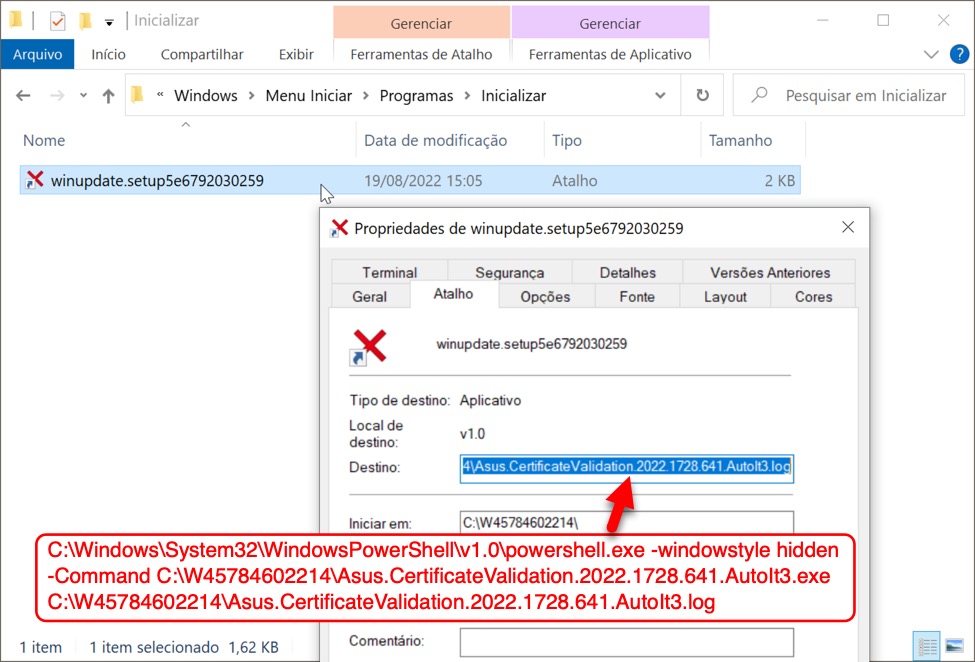Select the Geral tab
Screen dimensions: 975x662
point(369,296)
